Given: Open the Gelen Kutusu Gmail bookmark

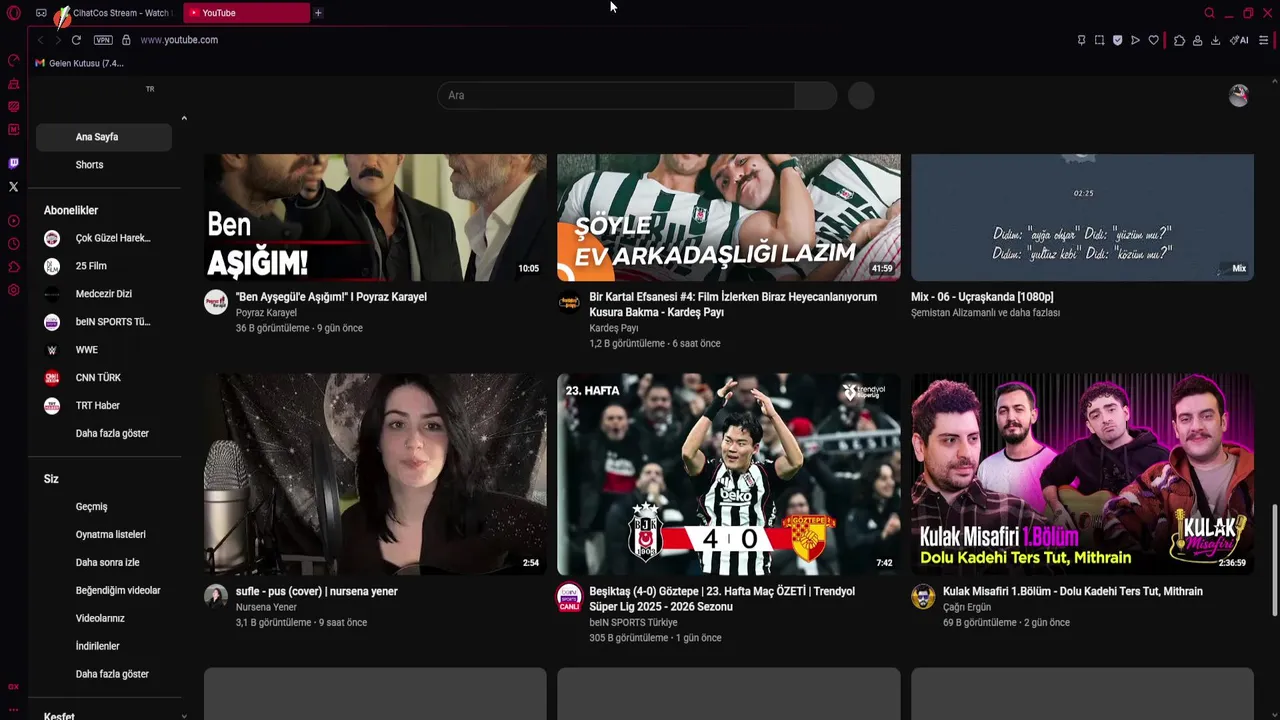Looking at the screenshot, I should (79, 63).
